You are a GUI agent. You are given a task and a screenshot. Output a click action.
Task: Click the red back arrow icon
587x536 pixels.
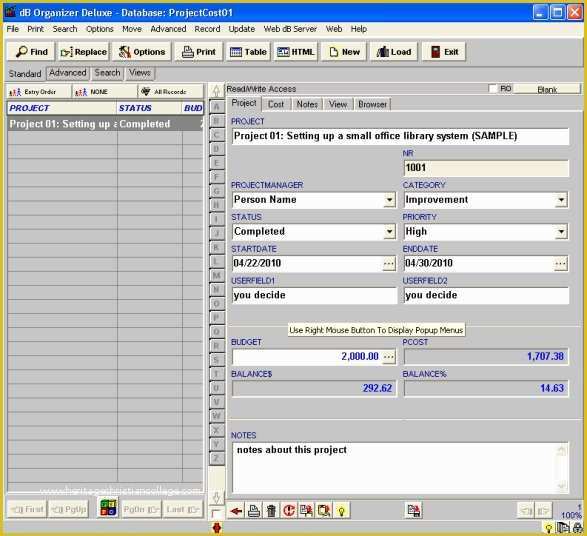point(236,511)
